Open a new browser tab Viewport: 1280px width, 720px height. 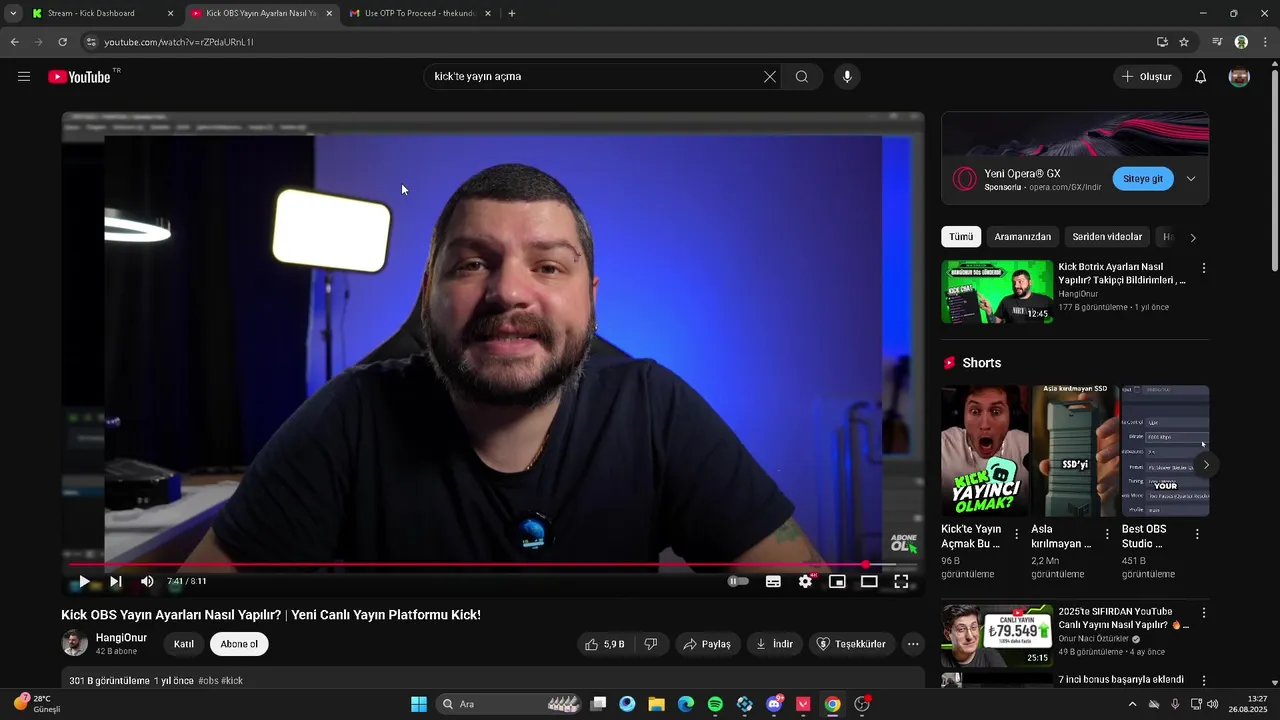tap(512, 14)
